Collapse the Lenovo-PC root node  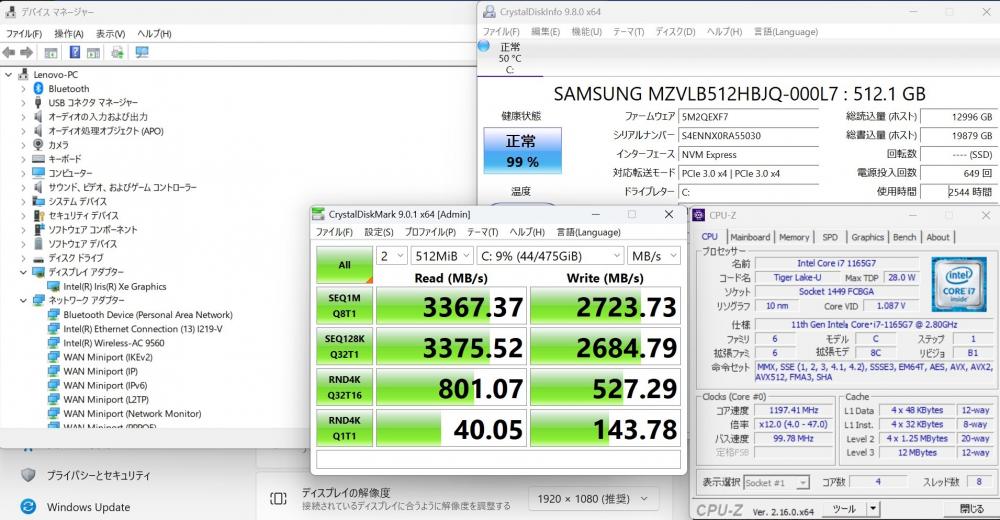8,75
